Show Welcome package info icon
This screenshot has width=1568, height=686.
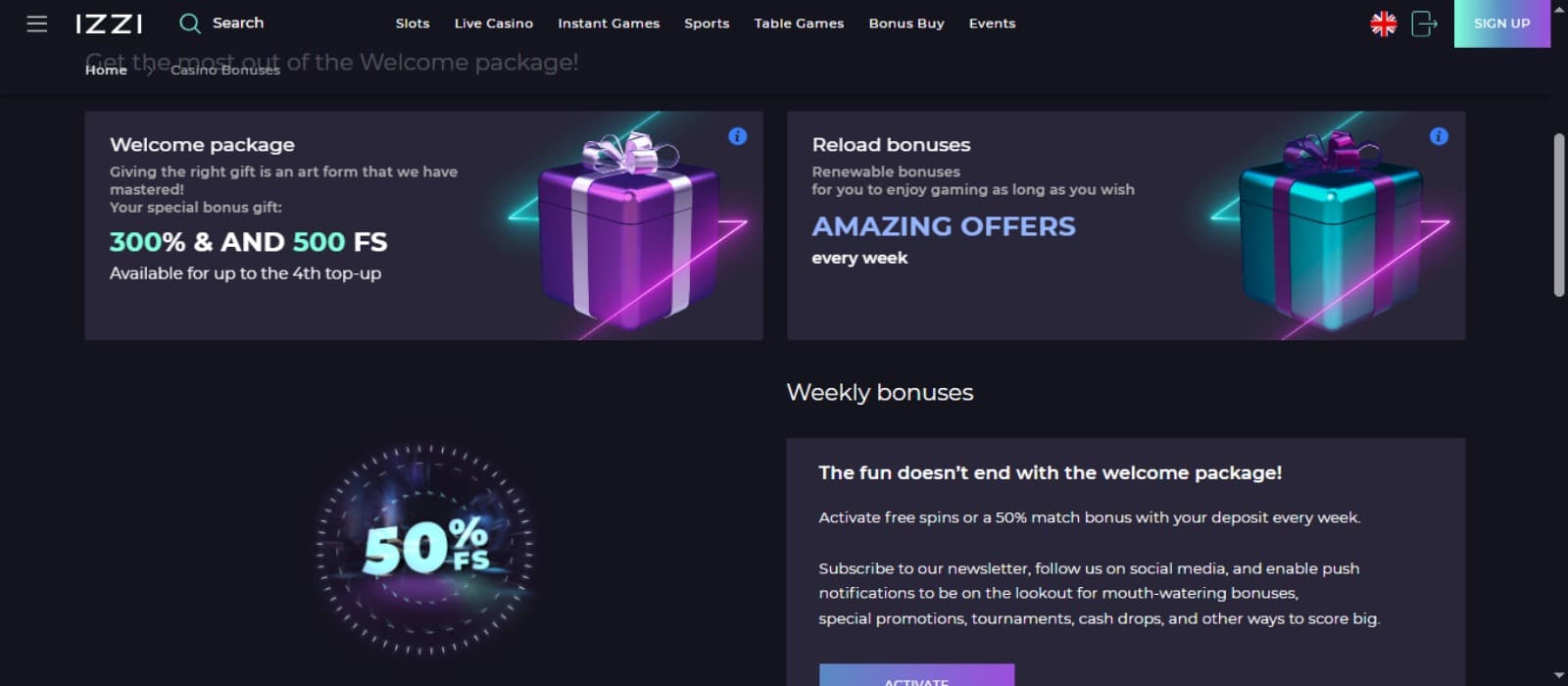click(738, 136)
